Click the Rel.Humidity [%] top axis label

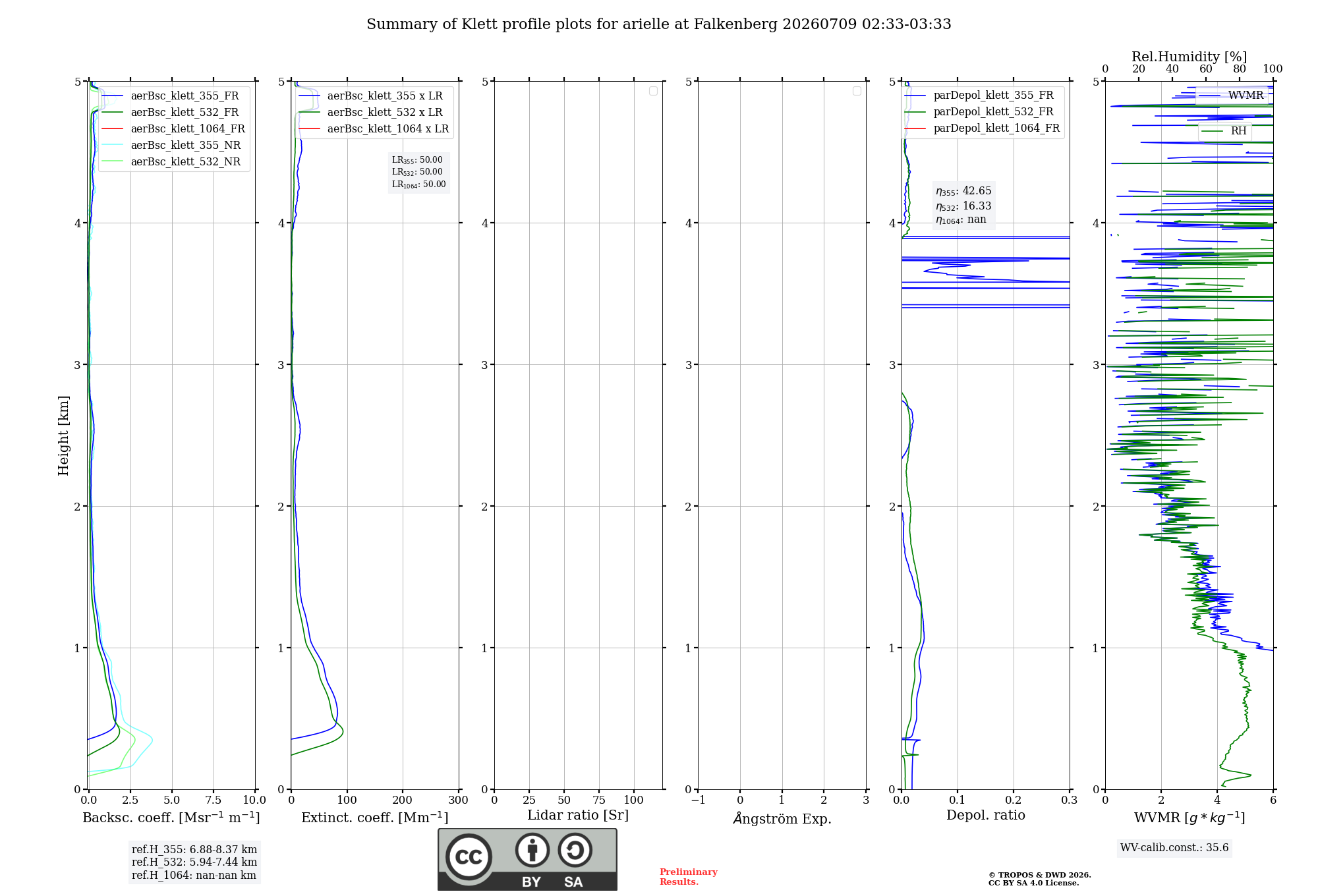1189,57
